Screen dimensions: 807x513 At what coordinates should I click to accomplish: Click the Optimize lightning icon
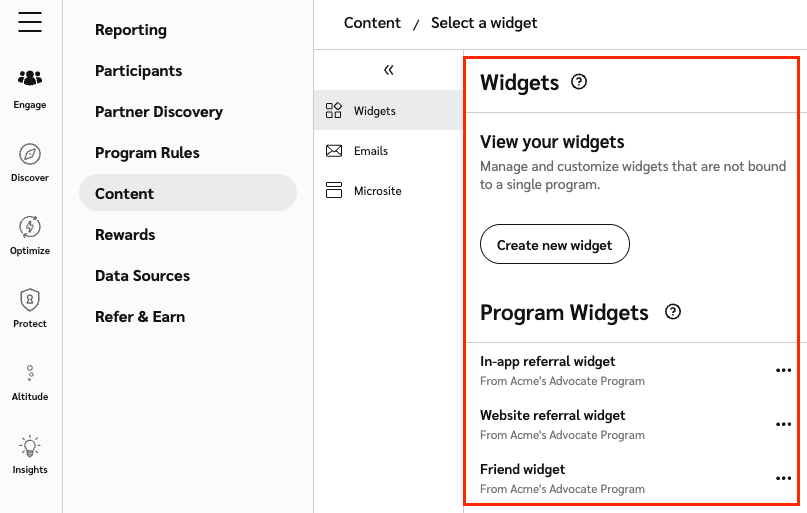(x=30, y=227)
